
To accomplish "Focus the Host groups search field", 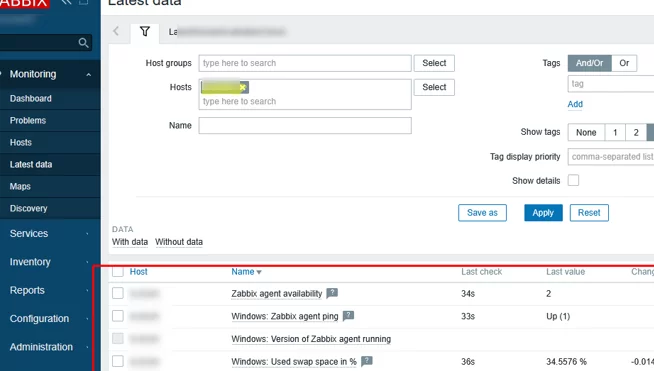I will [x=305, y=63].
